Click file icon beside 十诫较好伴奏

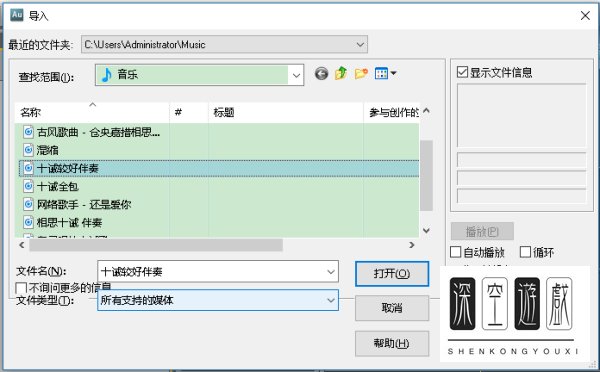tap(28, 168)
